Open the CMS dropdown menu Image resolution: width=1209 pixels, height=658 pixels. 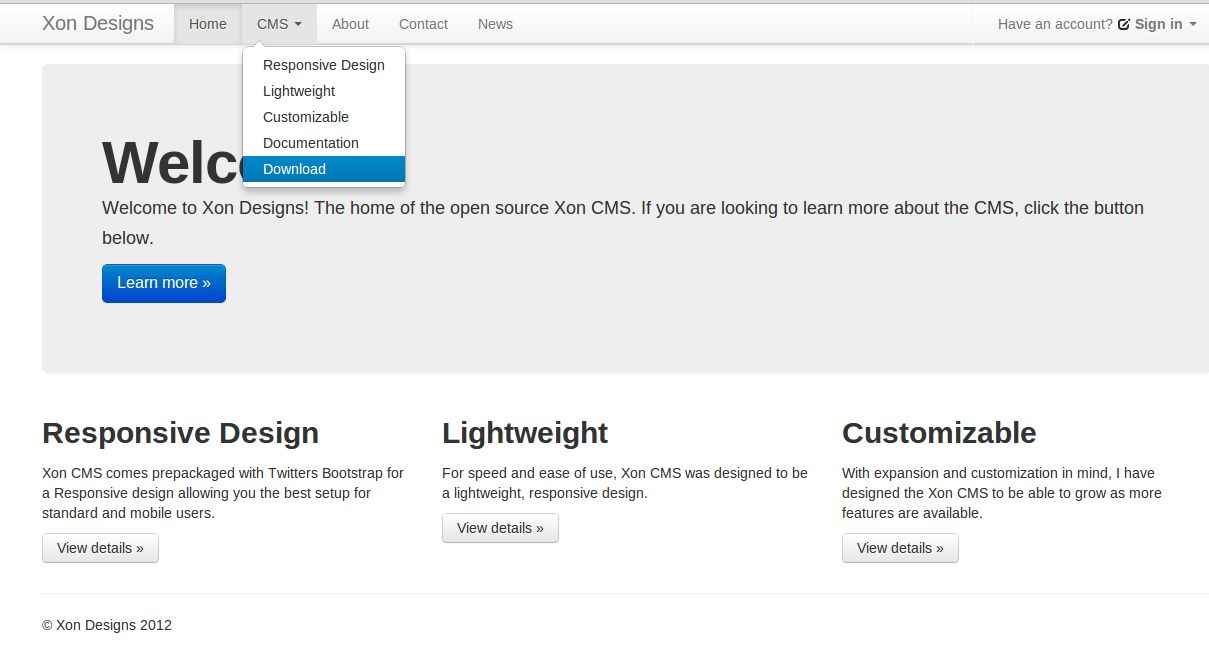pyautogui.click(x=272, y=23)
